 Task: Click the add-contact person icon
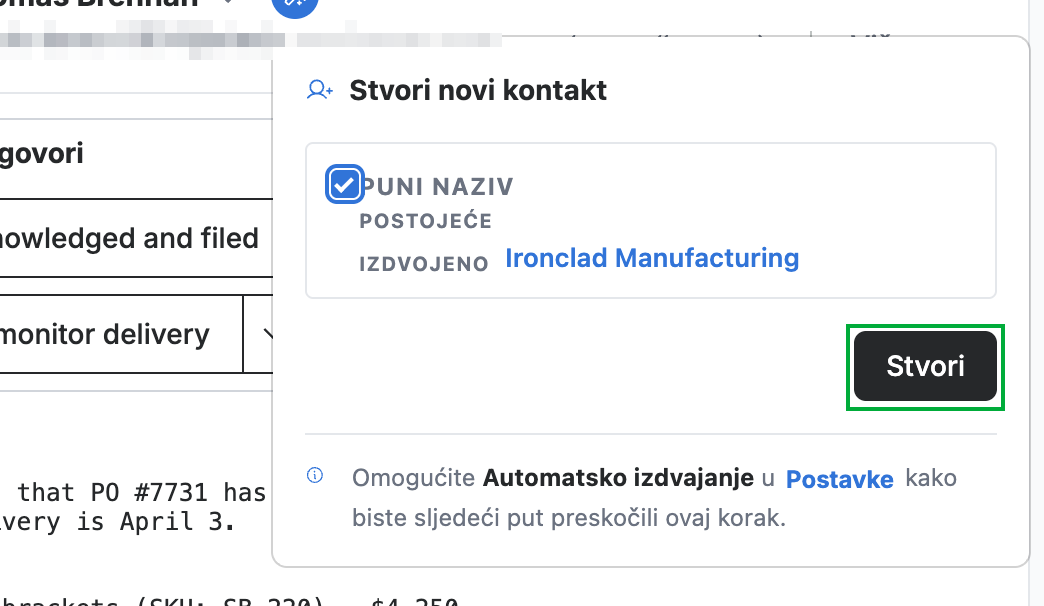[320, 90]
